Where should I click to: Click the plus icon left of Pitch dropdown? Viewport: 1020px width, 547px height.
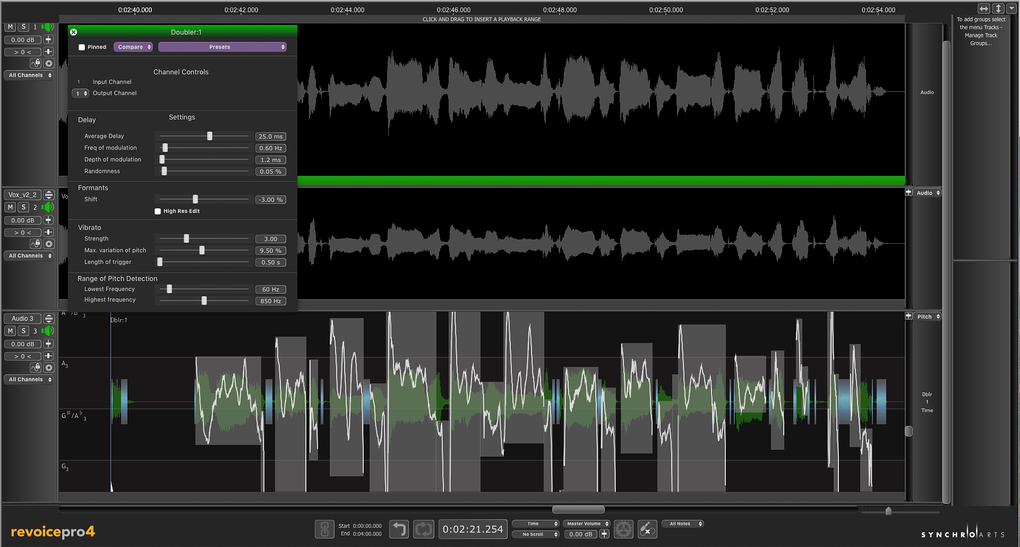909,317
